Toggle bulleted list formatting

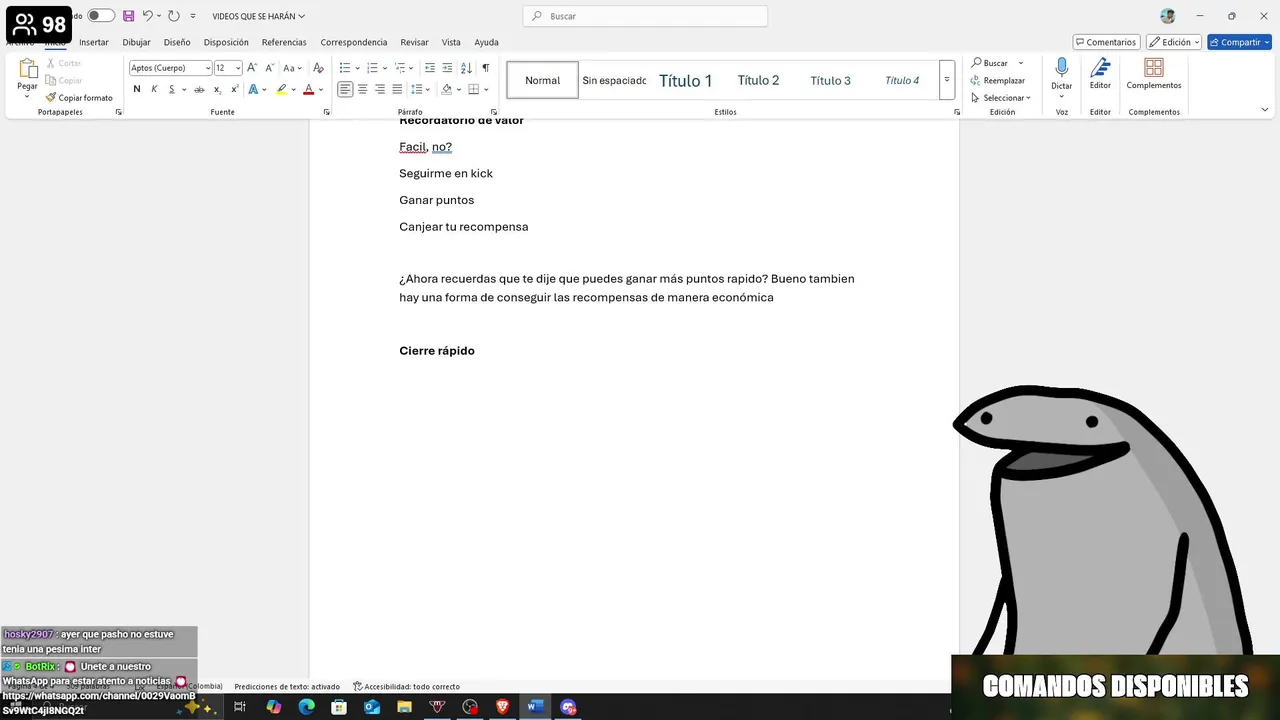(345, 68)
